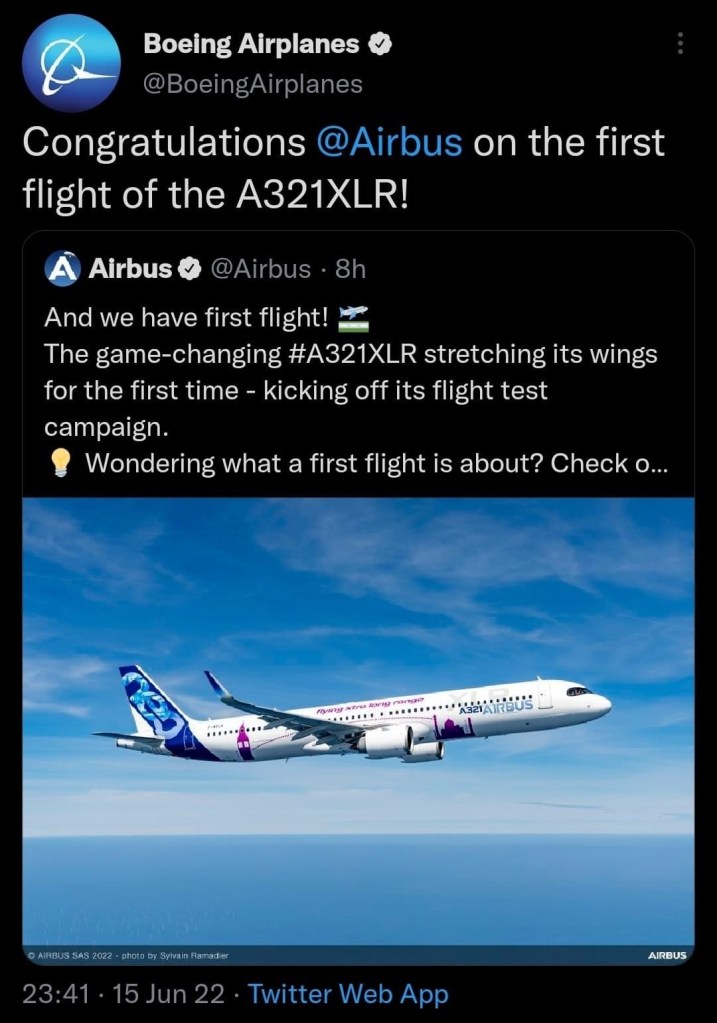The width and height of the screenshot is (717, 1023).
Task: Open the 23:41 · 15 Jun 22 timestamp
Action: (x=122, y=994)
